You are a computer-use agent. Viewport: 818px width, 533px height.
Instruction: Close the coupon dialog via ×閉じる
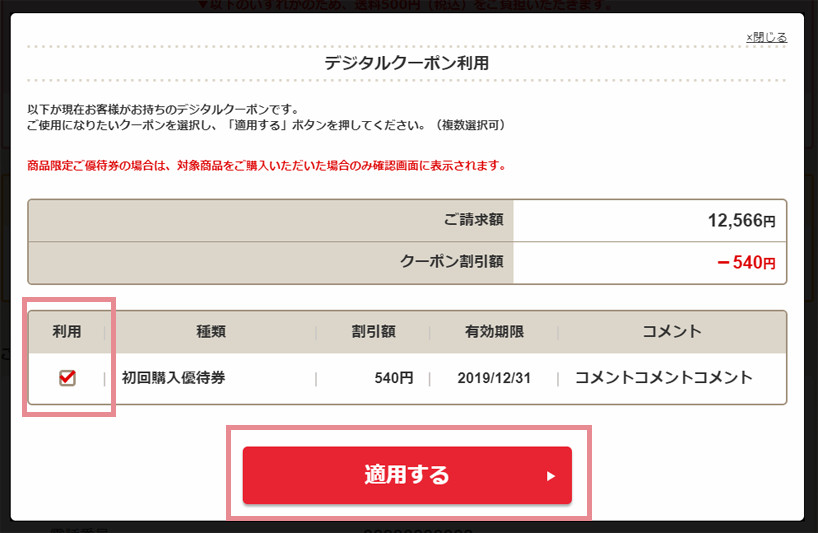point(766,37)
